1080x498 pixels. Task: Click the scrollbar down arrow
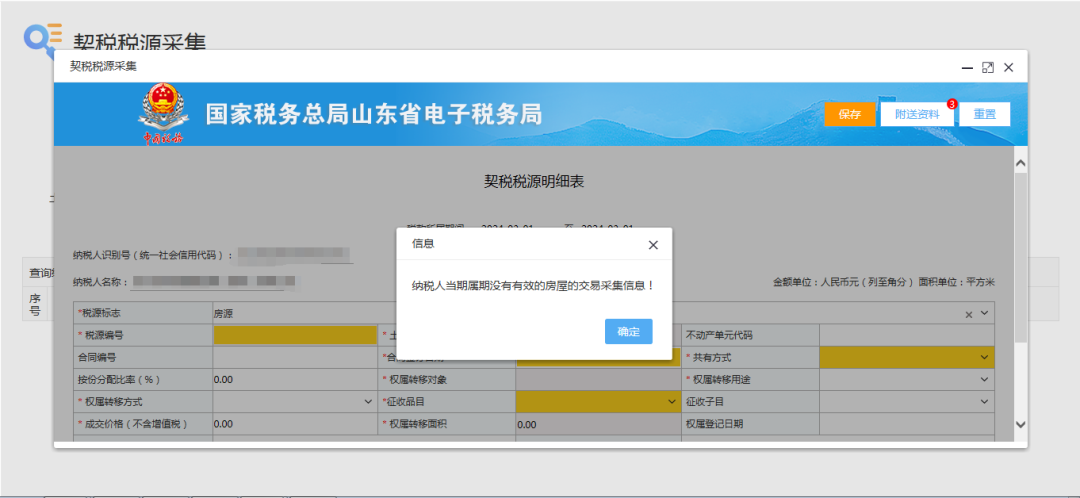click(1020, 424)
